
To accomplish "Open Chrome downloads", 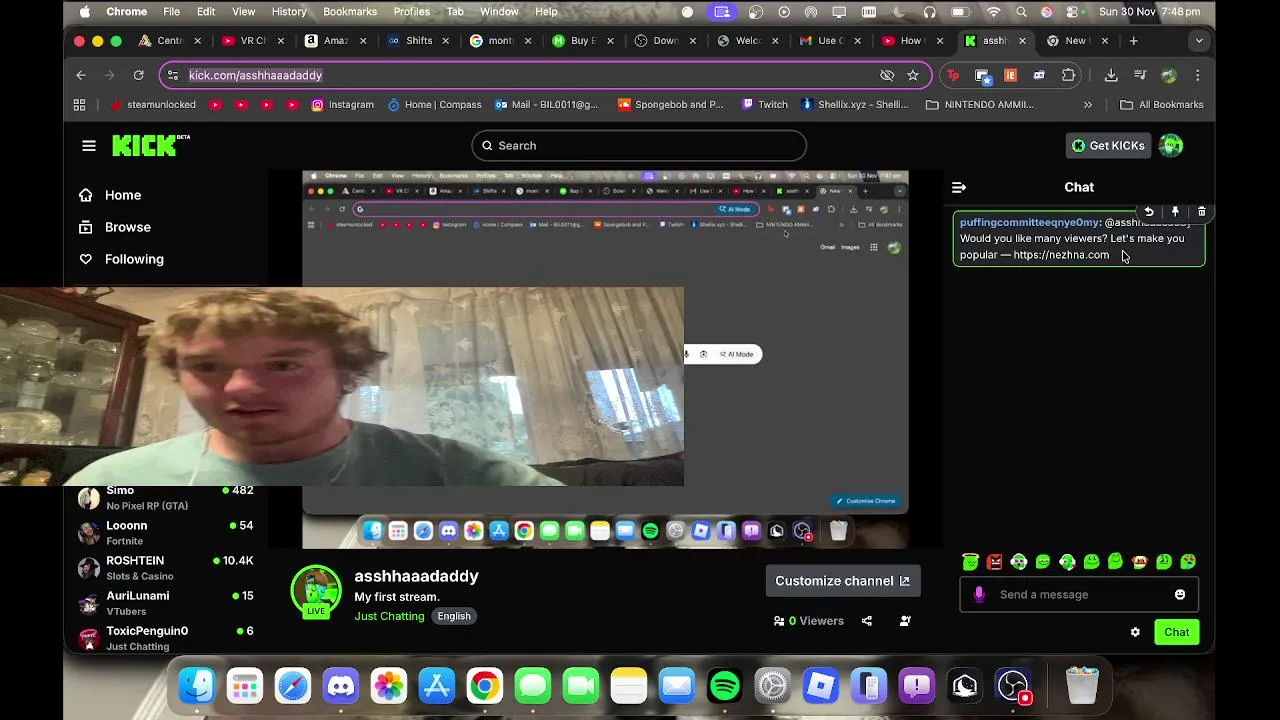I will (x=1111, y=75).
